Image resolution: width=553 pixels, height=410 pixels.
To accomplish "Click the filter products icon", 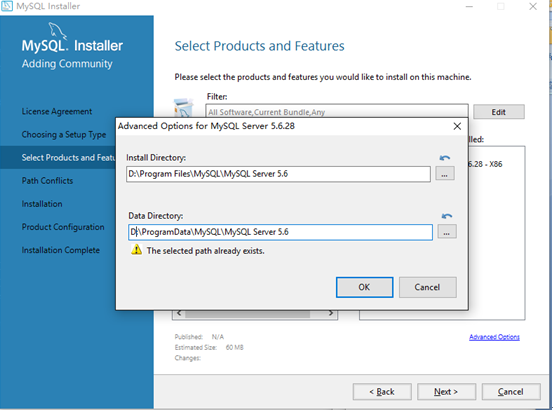I will pos(183,108).
